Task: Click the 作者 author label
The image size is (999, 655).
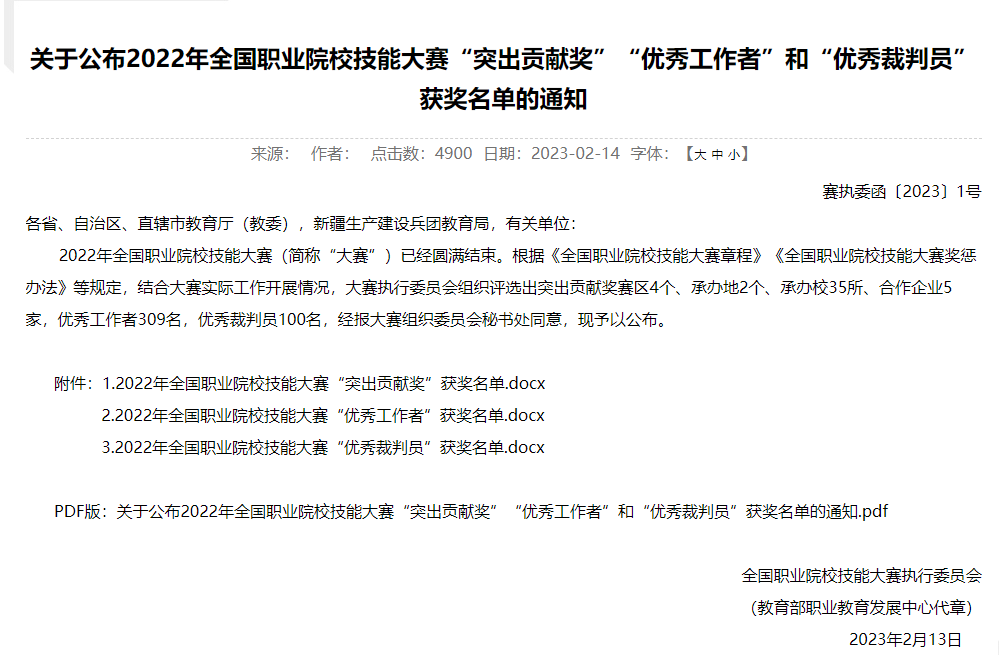Action: pos(330,154)
